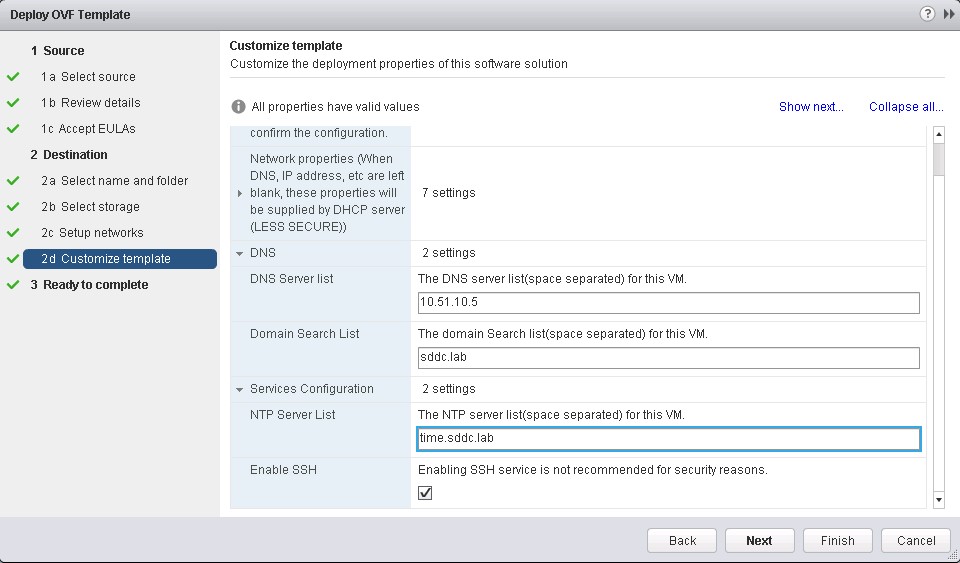Screen dimensions: 960x563
Task: Disable the Enable SSH checkbox
Action: [x=425, y=493]
